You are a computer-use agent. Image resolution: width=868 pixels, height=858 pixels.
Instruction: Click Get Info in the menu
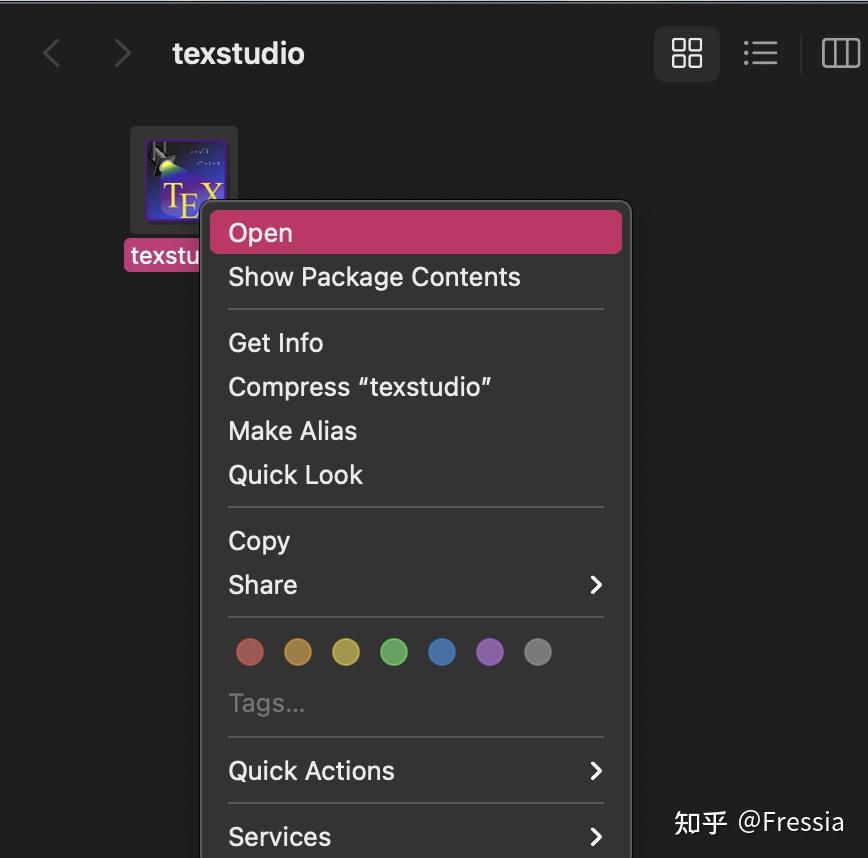pyautogui.click(x=276, y=343)
